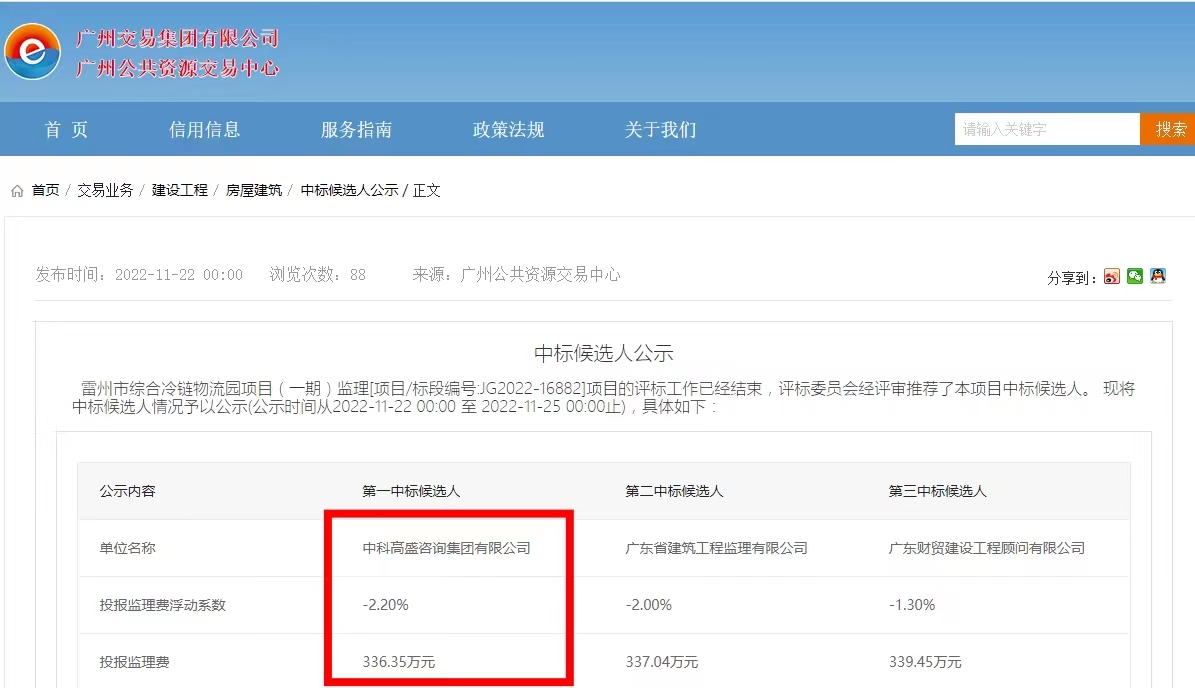Click the 公示内容 column header
The height and width of the screenshot is (688, 1195).
127,491
